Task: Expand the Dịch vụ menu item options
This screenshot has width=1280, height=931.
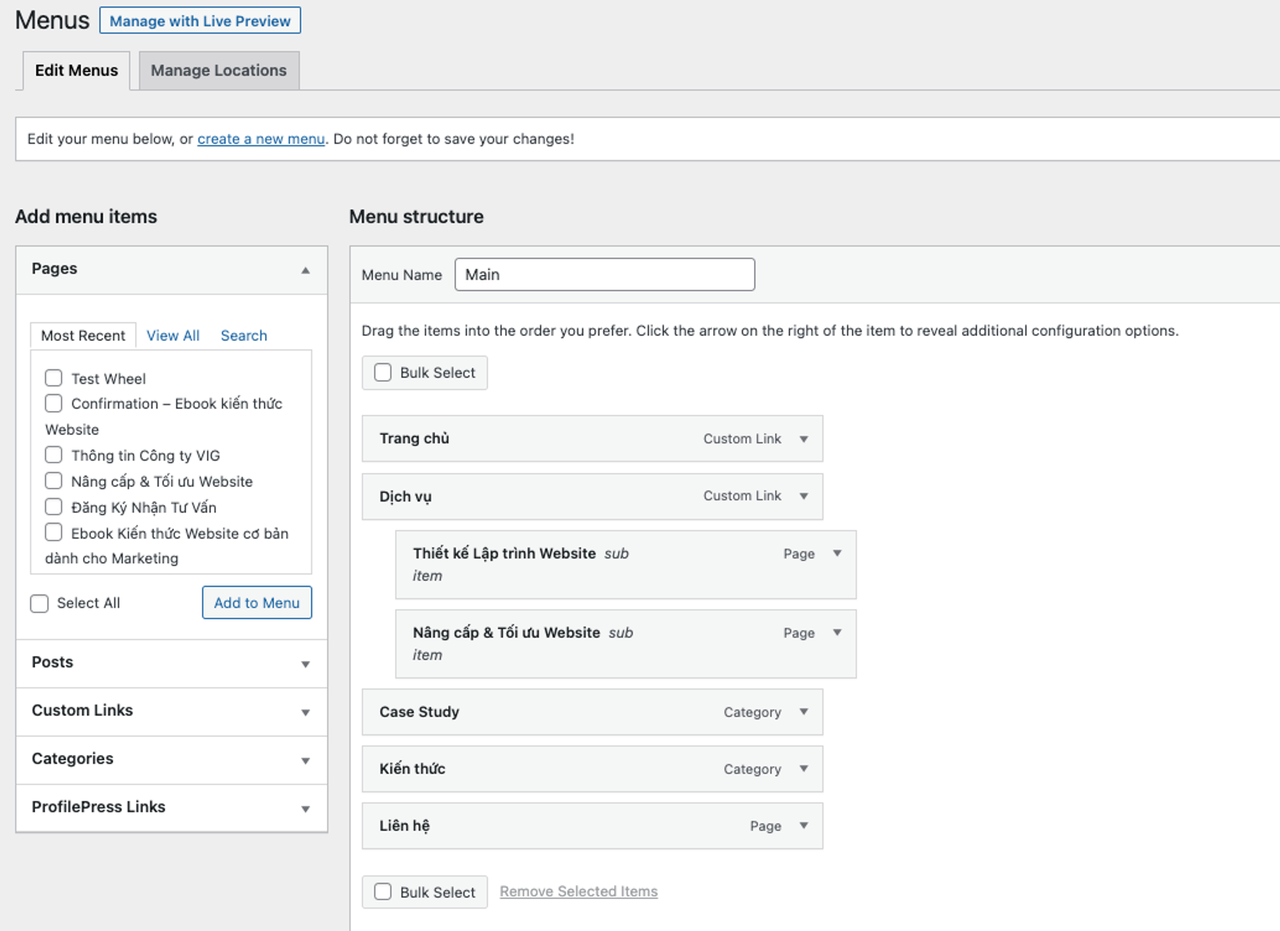Action: pyautogui.click(x=803, y=496)
